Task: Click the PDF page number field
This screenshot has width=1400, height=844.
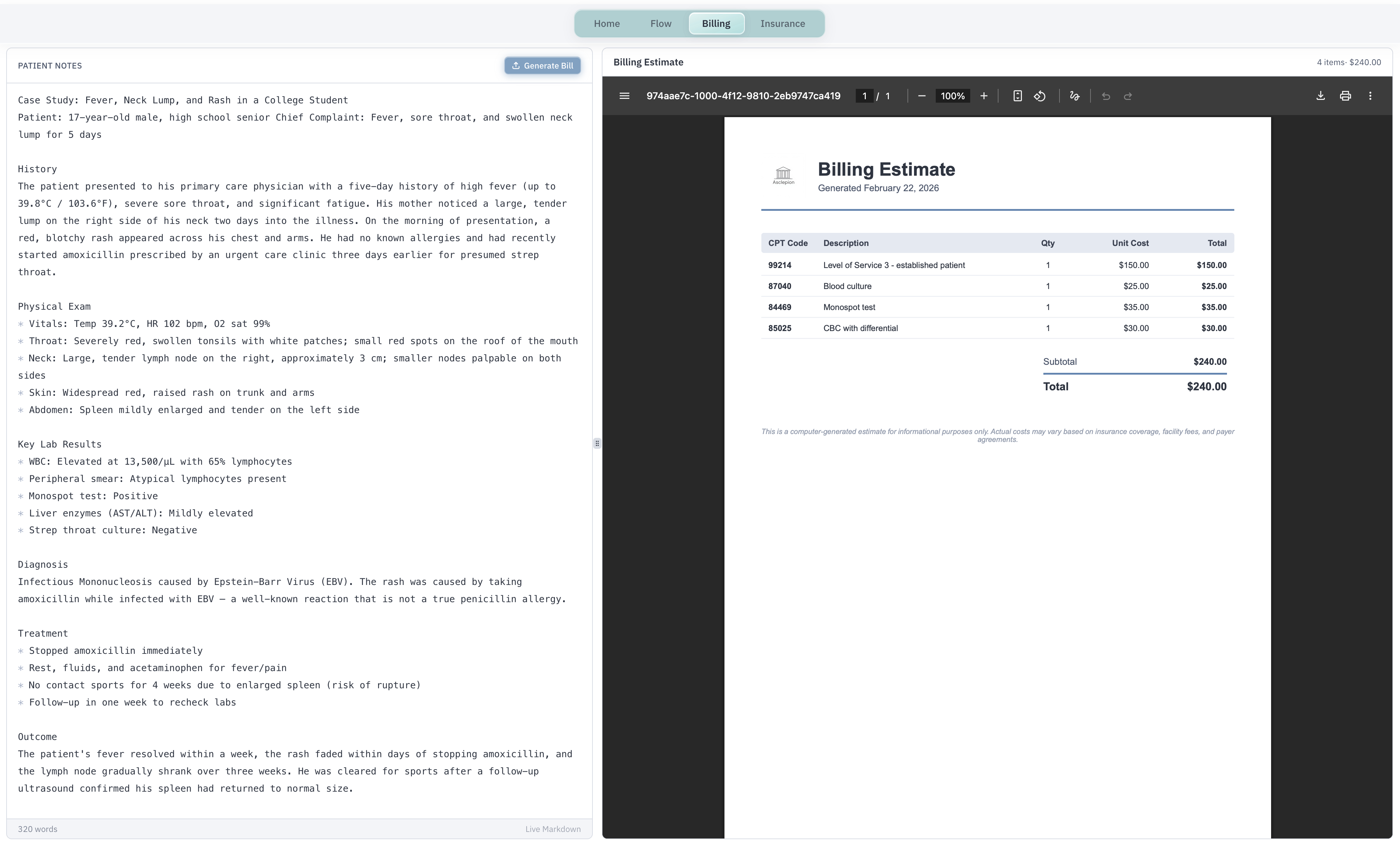Action: (x=864, y=96)
